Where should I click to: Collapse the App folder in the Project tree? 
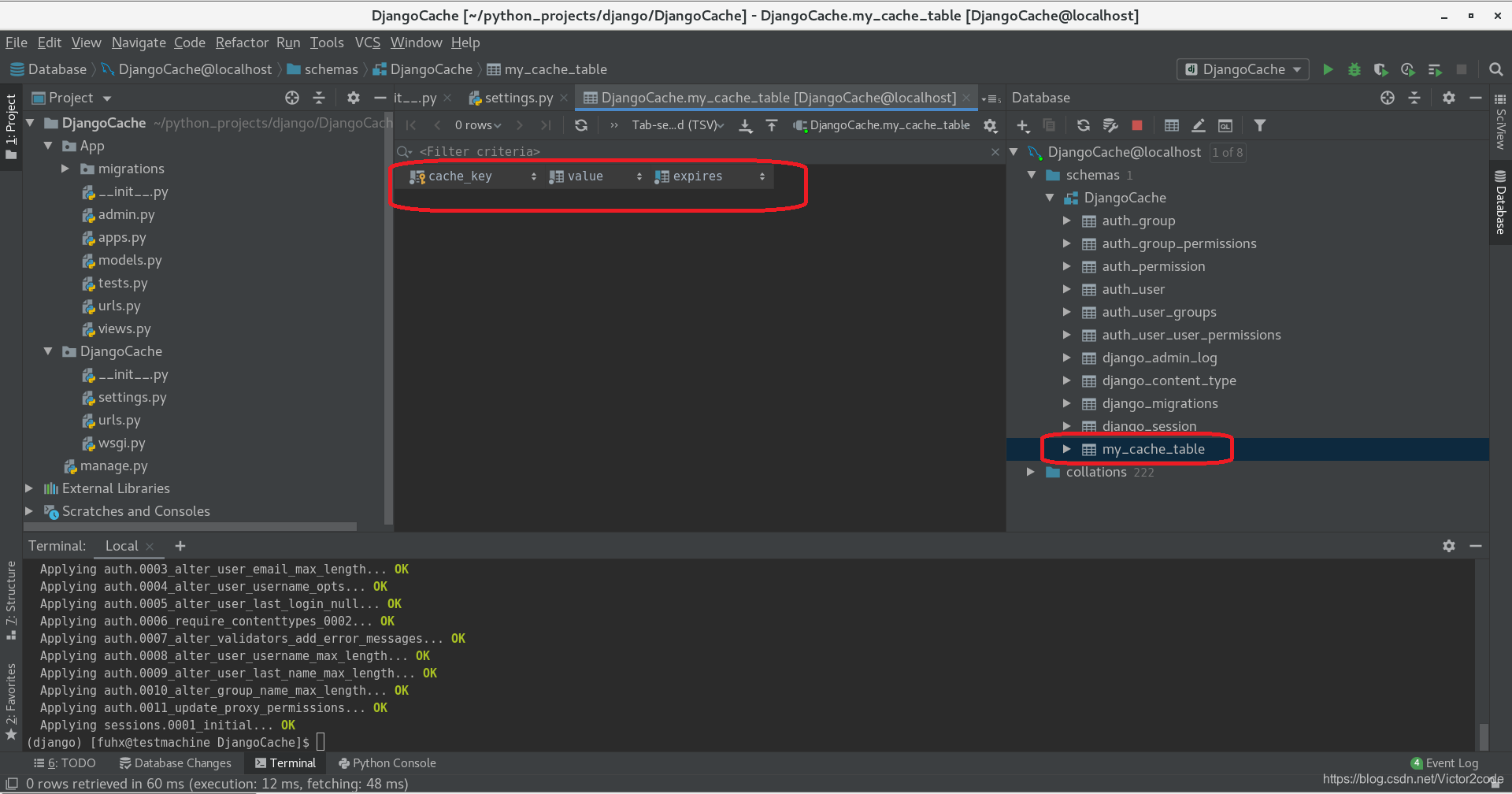click(x=48, y=146)
